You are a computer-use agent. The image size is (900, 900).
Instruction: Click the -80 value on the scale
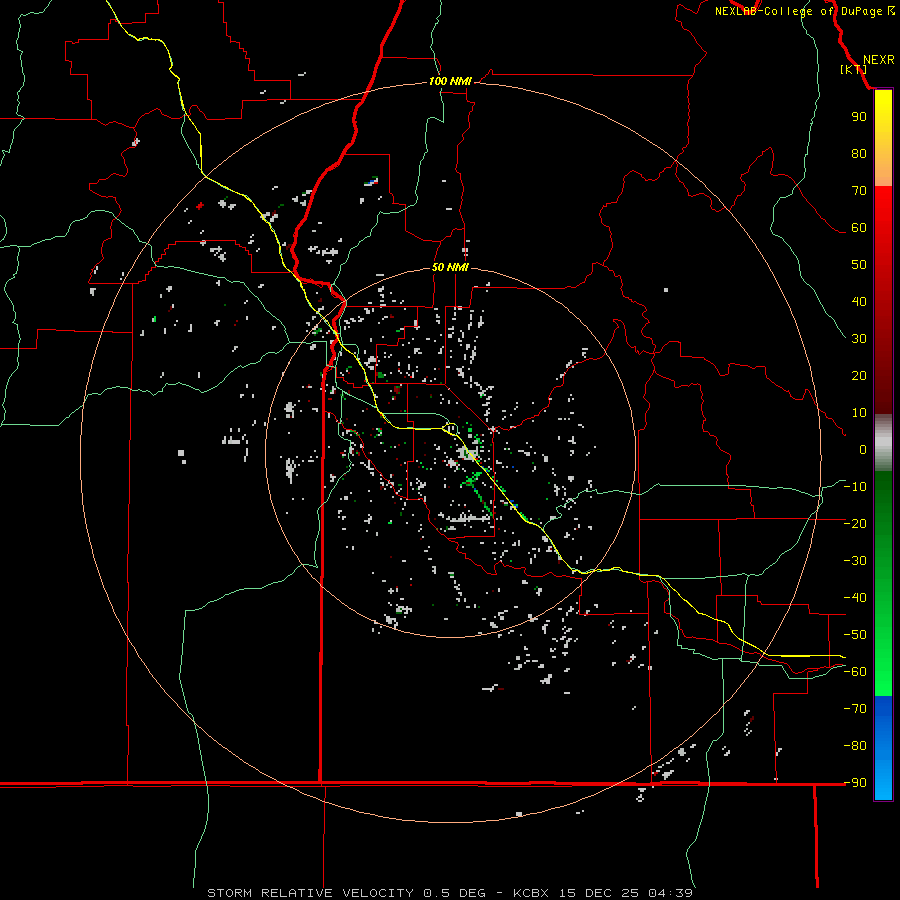(x=855, y=746)
